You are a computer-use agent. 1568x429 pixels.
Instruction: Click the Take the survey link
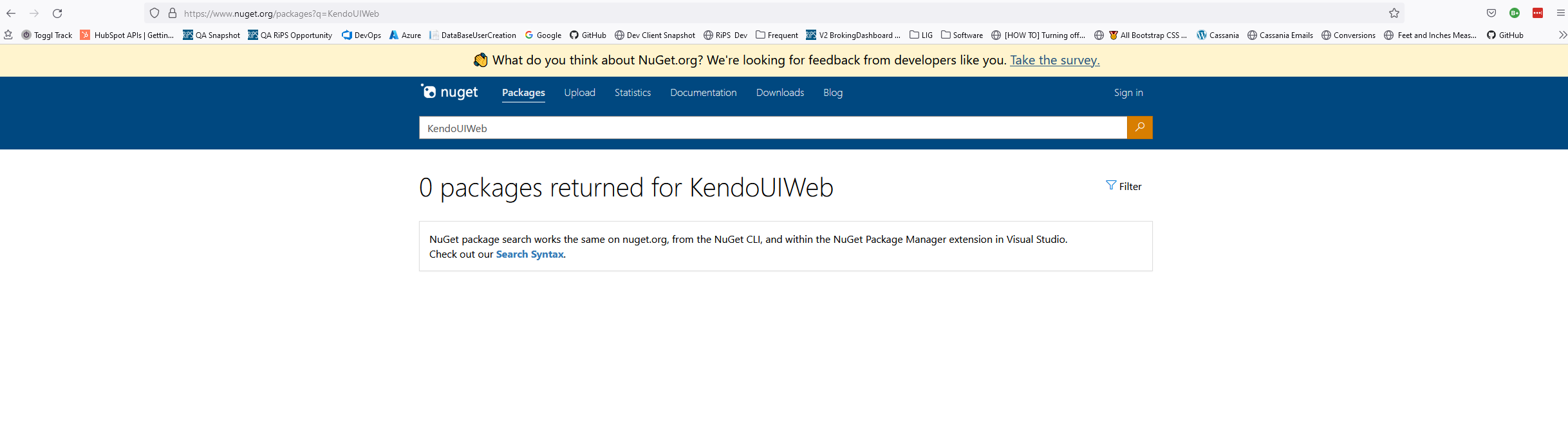pos(1054,61)
